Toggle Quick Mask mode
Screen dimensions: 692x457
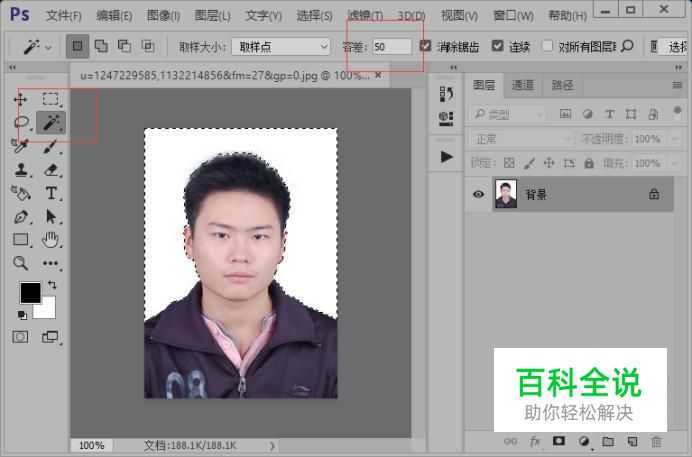[20, 337]
